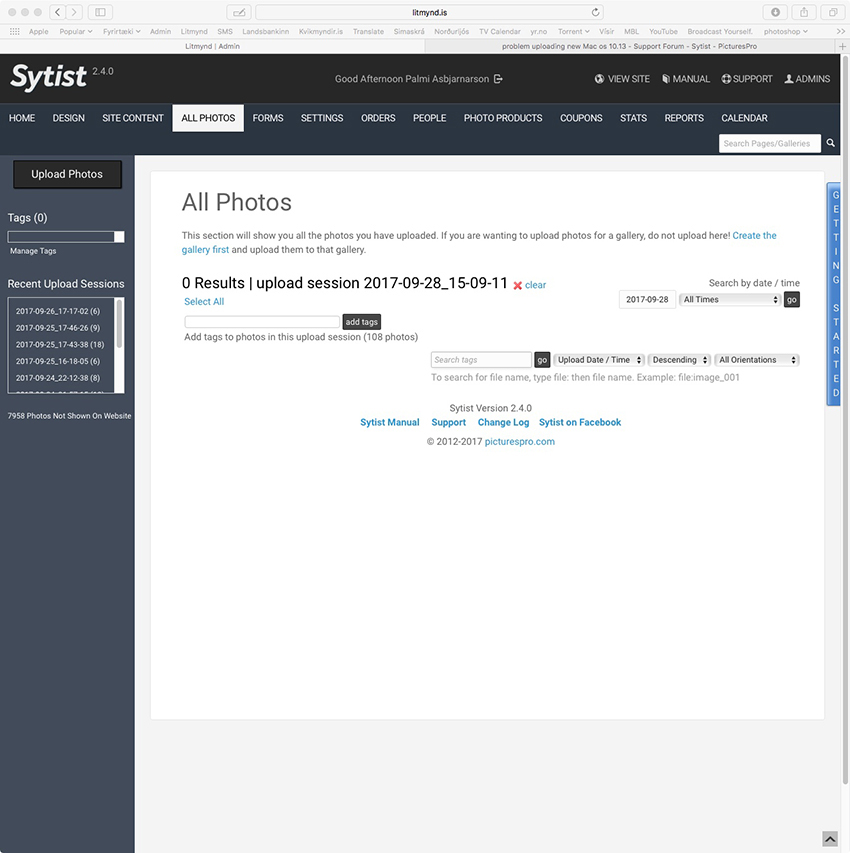850x853 pixels.
Task: Open the All Orientations dropdown
Action: 757,360
